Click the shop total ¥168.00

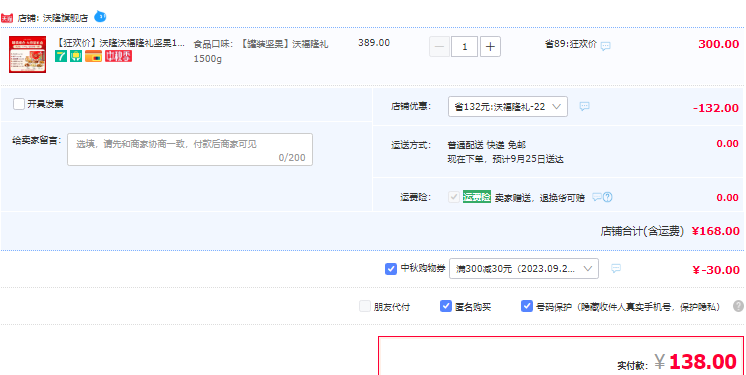(715, 231)
